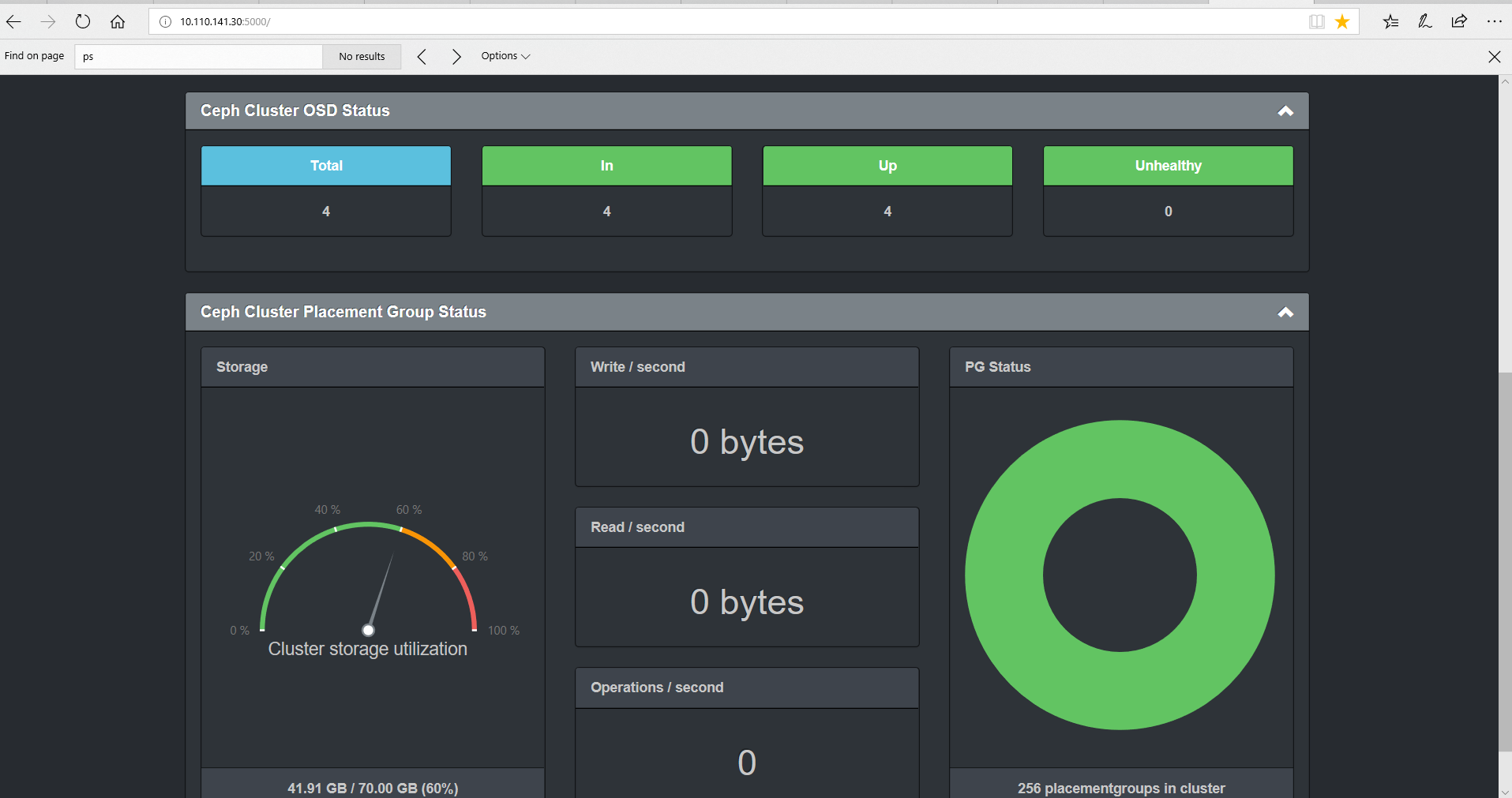Collapse the Placement Group Status panel

point(1285,312)
